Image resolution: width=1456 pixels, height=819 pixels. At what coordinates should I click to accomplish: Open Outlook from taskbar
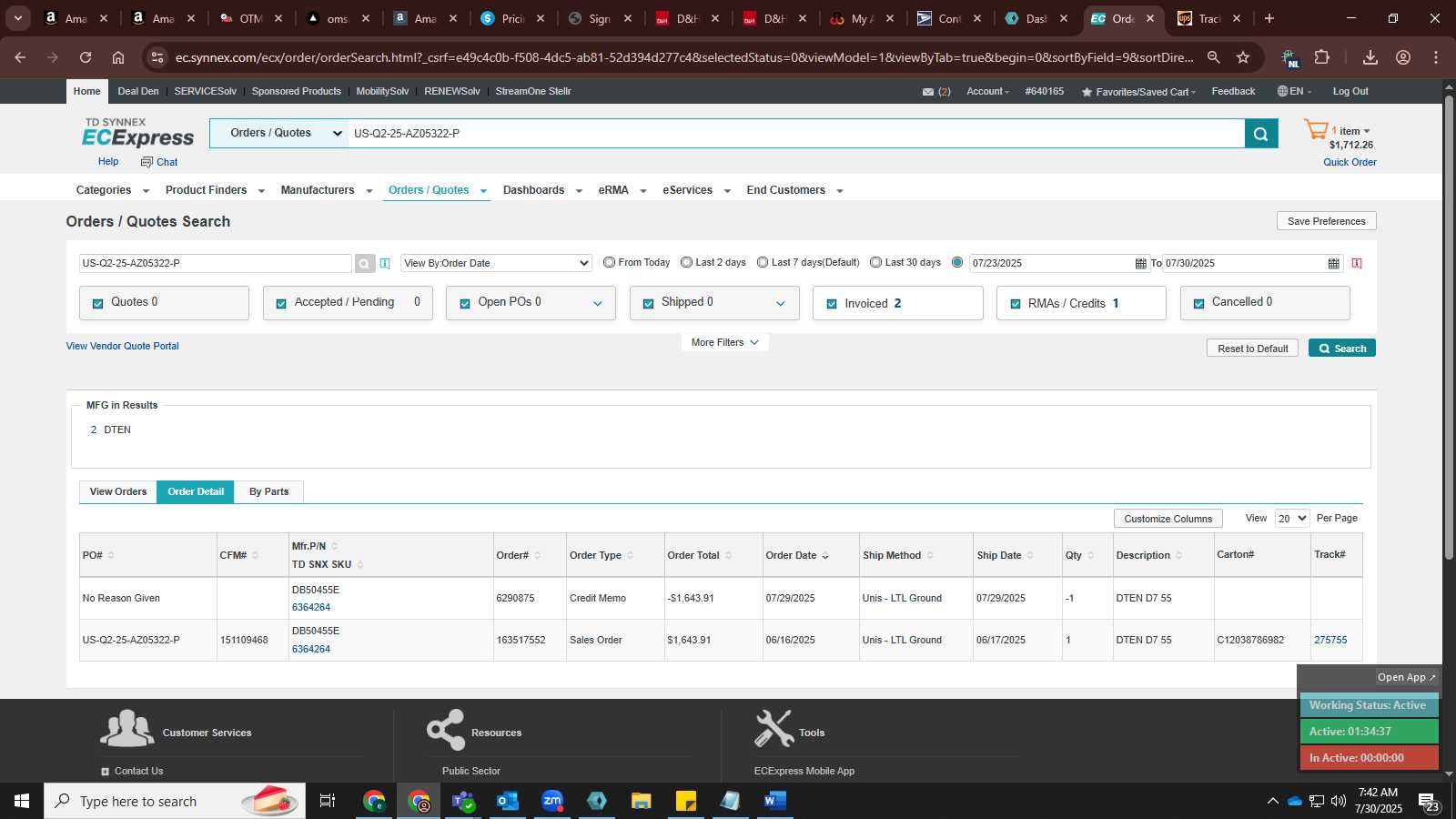click(507, 801)
